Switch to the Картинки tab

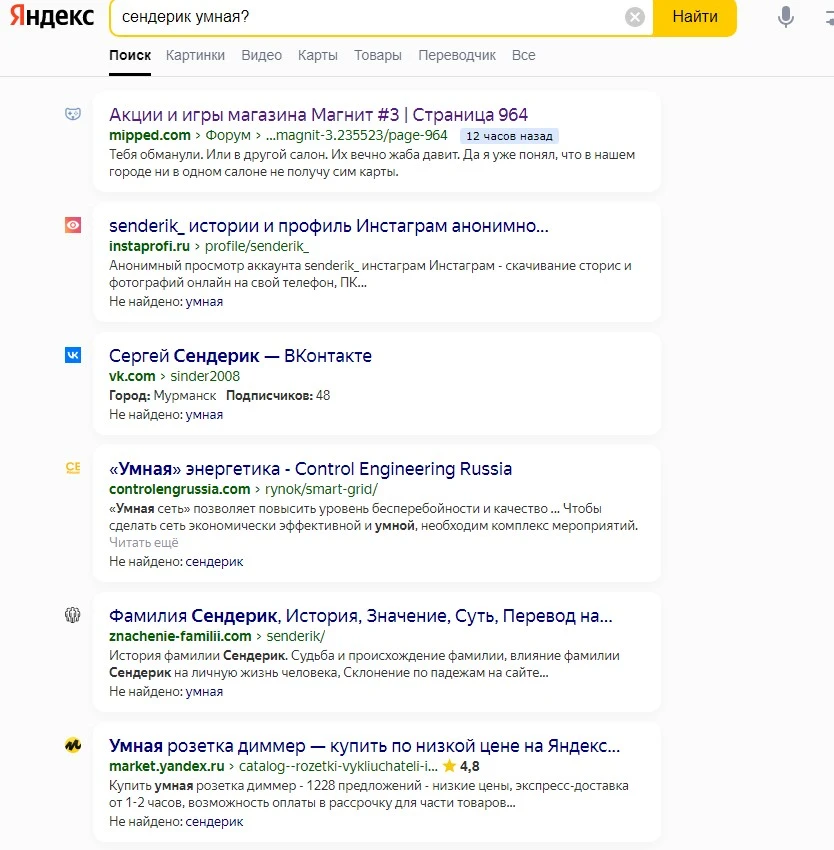click(x=195, y=55)
